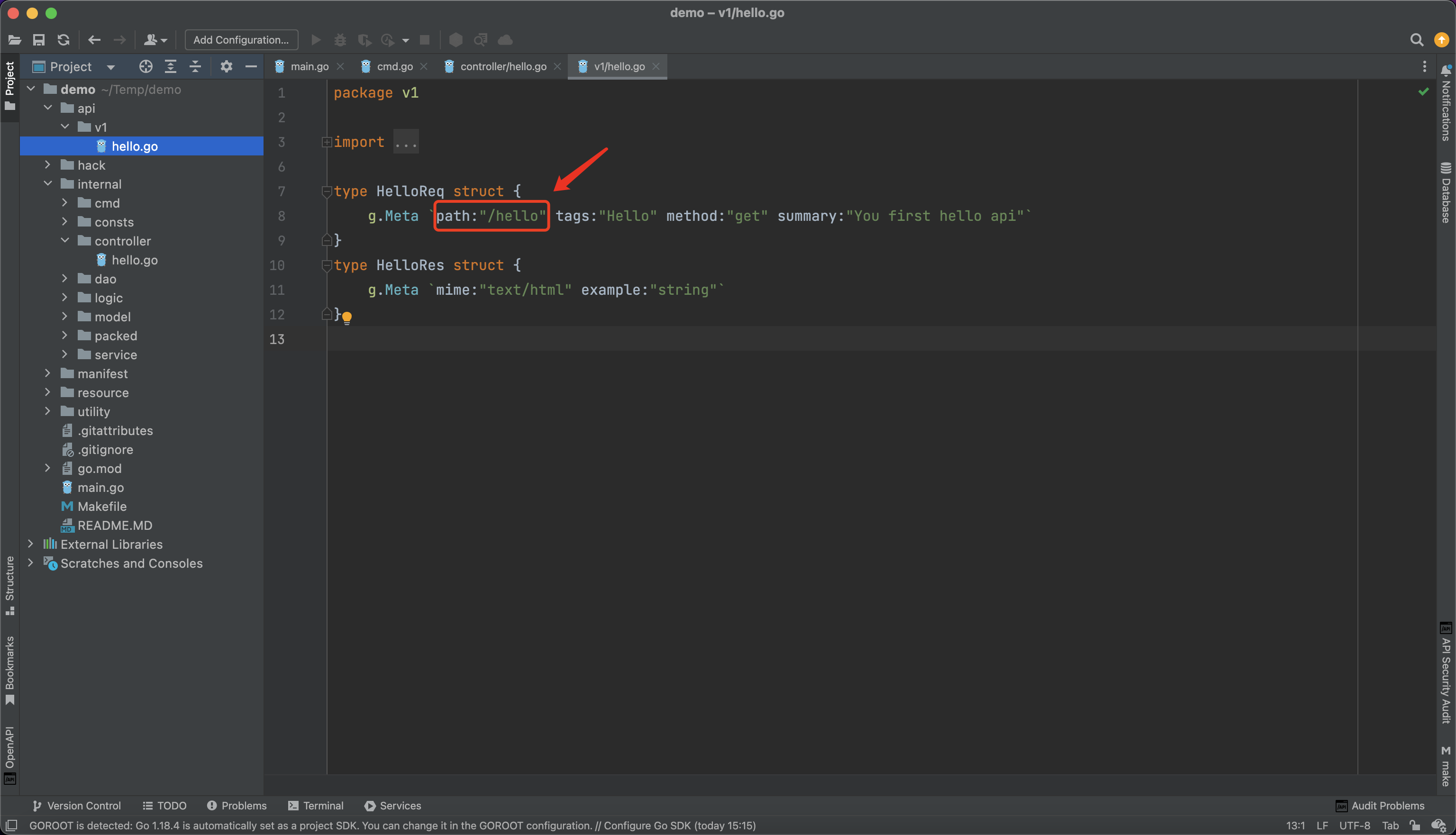Expand the hack folder
Screen dimensions: 1456x835
point(48,165)
